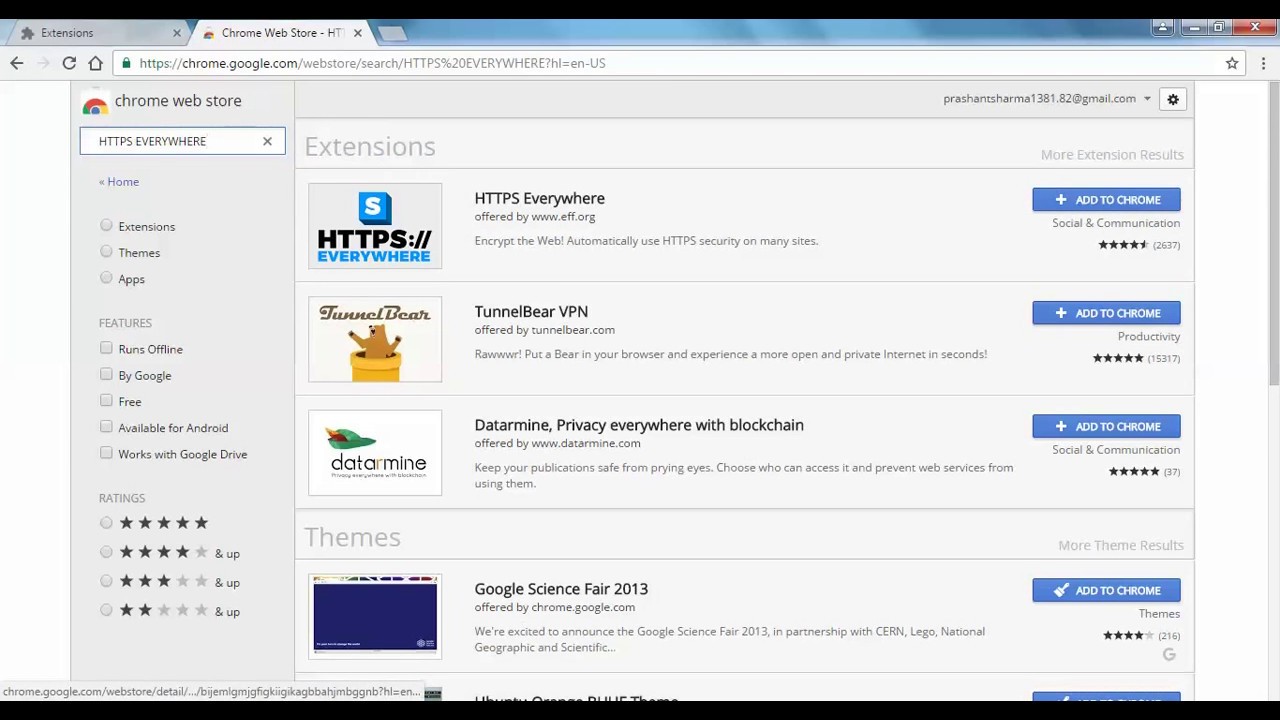Clear the search box with X icon
This screenshot has width=1280, height=720.
(267, 141)
